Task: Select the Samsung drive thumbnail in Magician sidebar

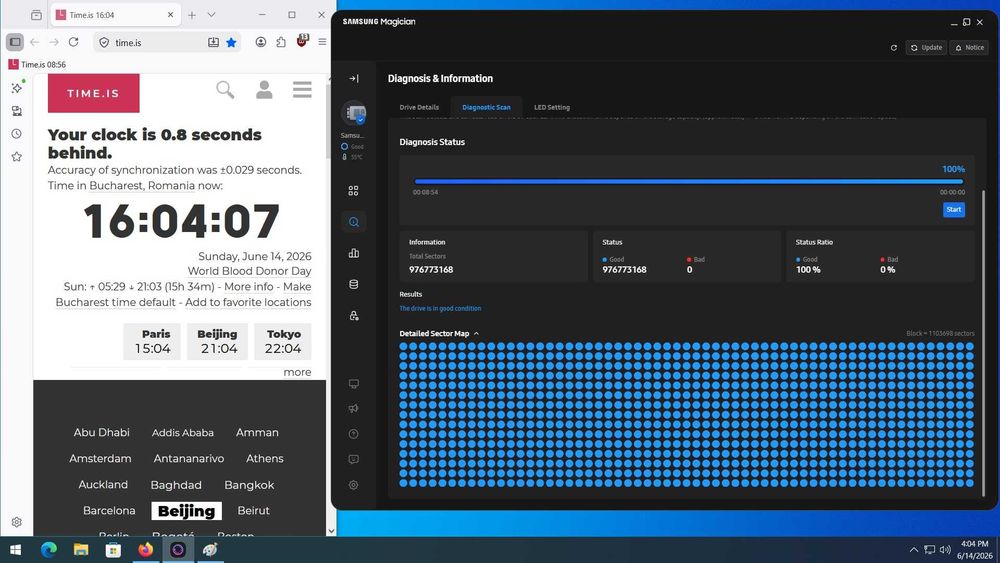Action: click(x=353, y=113)
